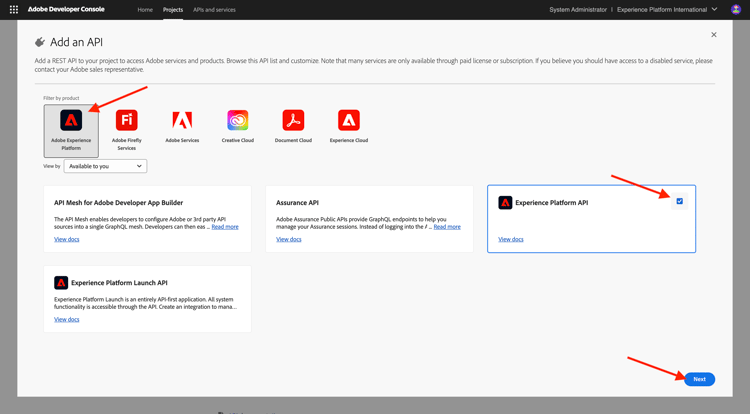Screen dimensions: 750x414
Task: Filter by Adobe Services product
Action: (x=182, y=127)
